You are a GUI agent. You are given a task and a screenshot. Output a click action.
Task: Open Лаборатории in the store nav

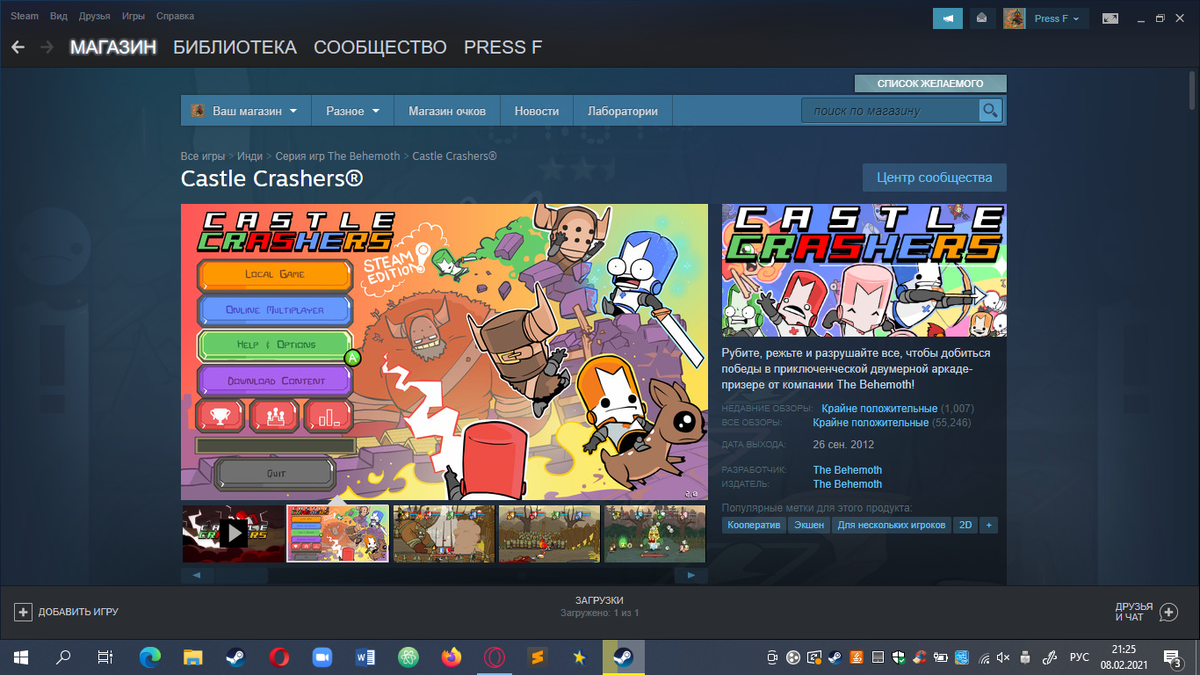(x=623, y=111)
